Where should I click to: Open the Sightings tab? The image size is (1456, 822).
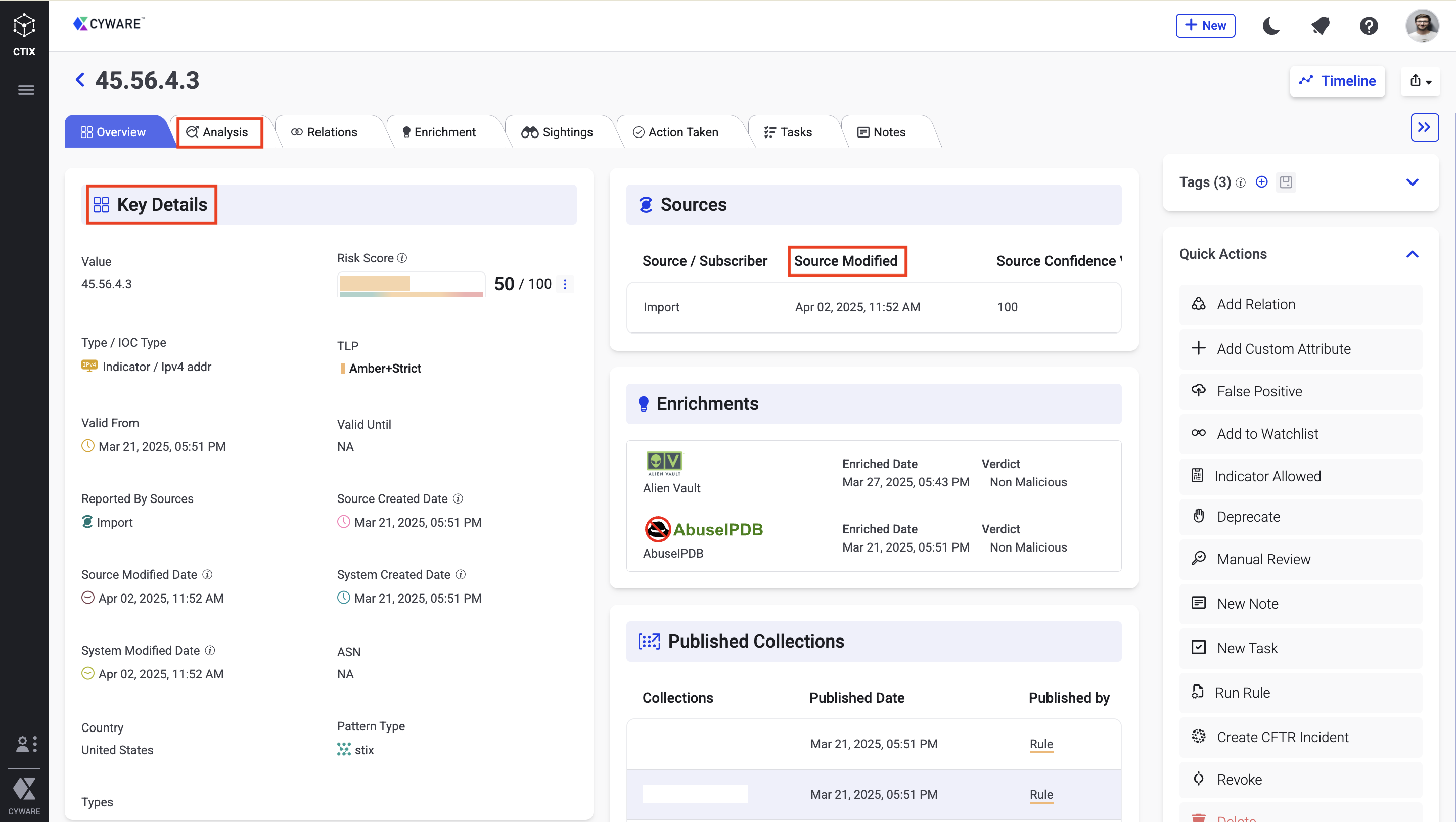(x=557, y=132)
